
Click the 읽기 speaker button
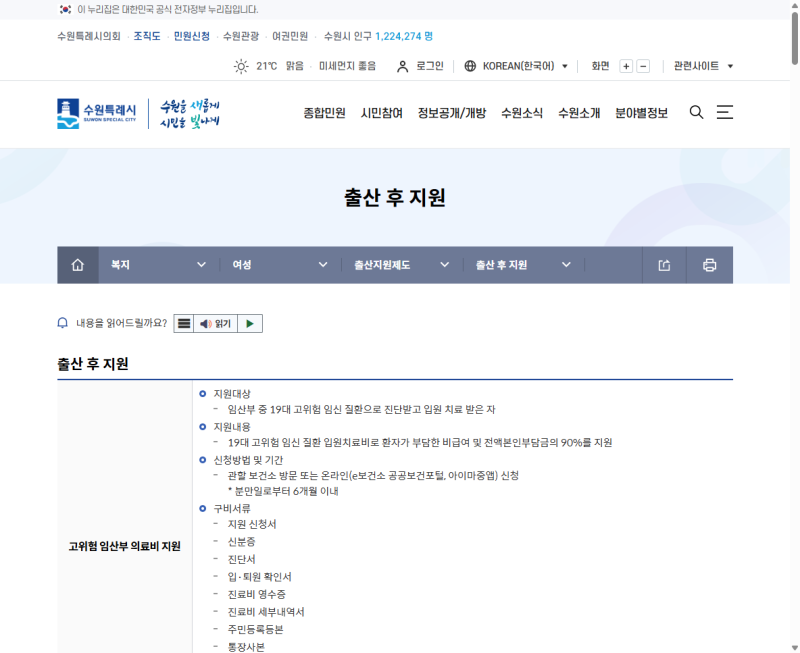(215, 323)
